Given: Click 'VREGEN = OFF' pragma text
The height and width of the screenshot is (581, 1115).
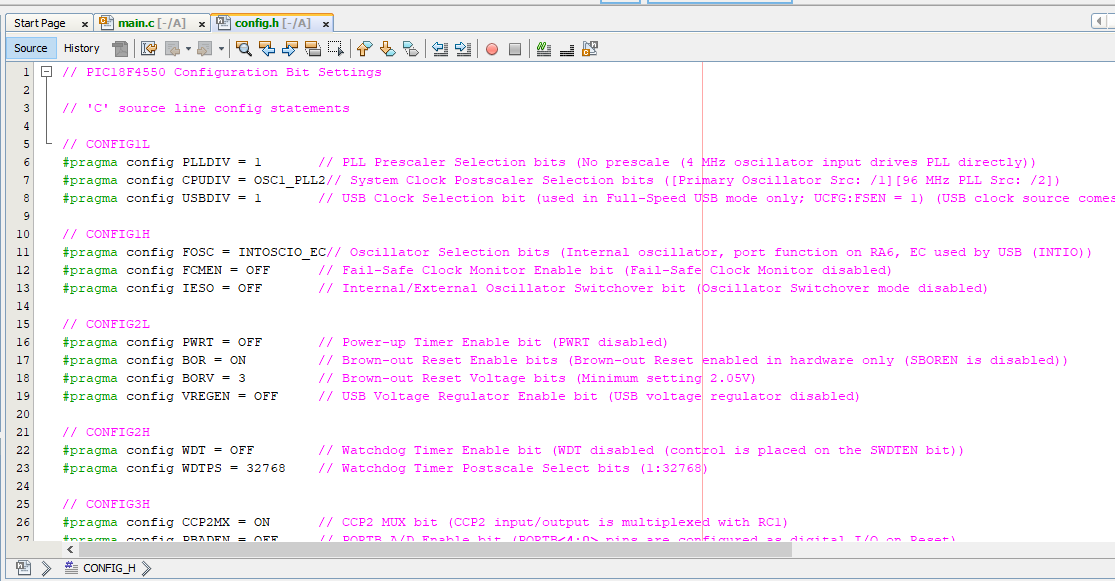Looking at the screenshot, I should 170,396.
